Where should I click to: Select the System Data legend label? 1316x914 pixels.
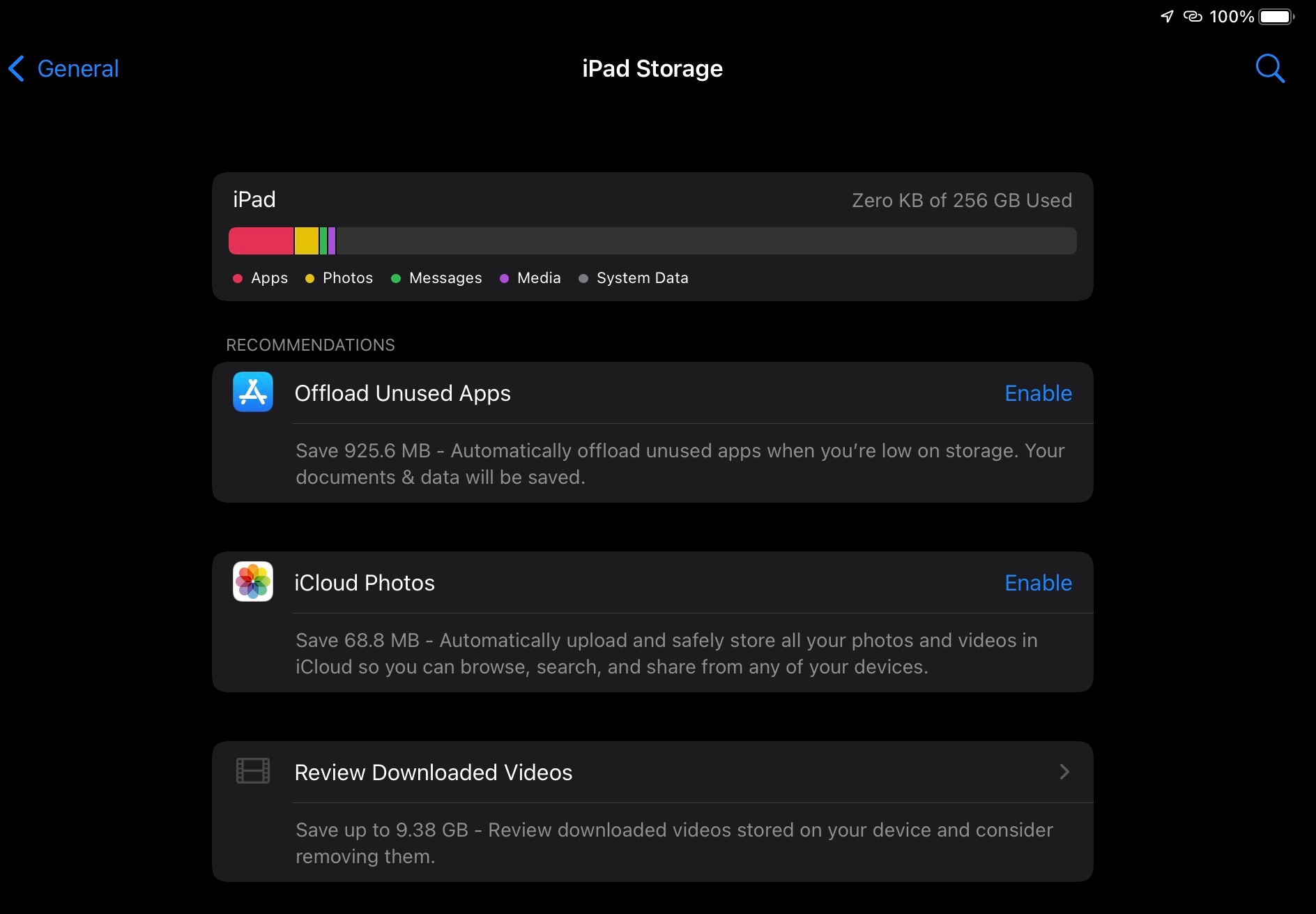(x=641, y=278)
